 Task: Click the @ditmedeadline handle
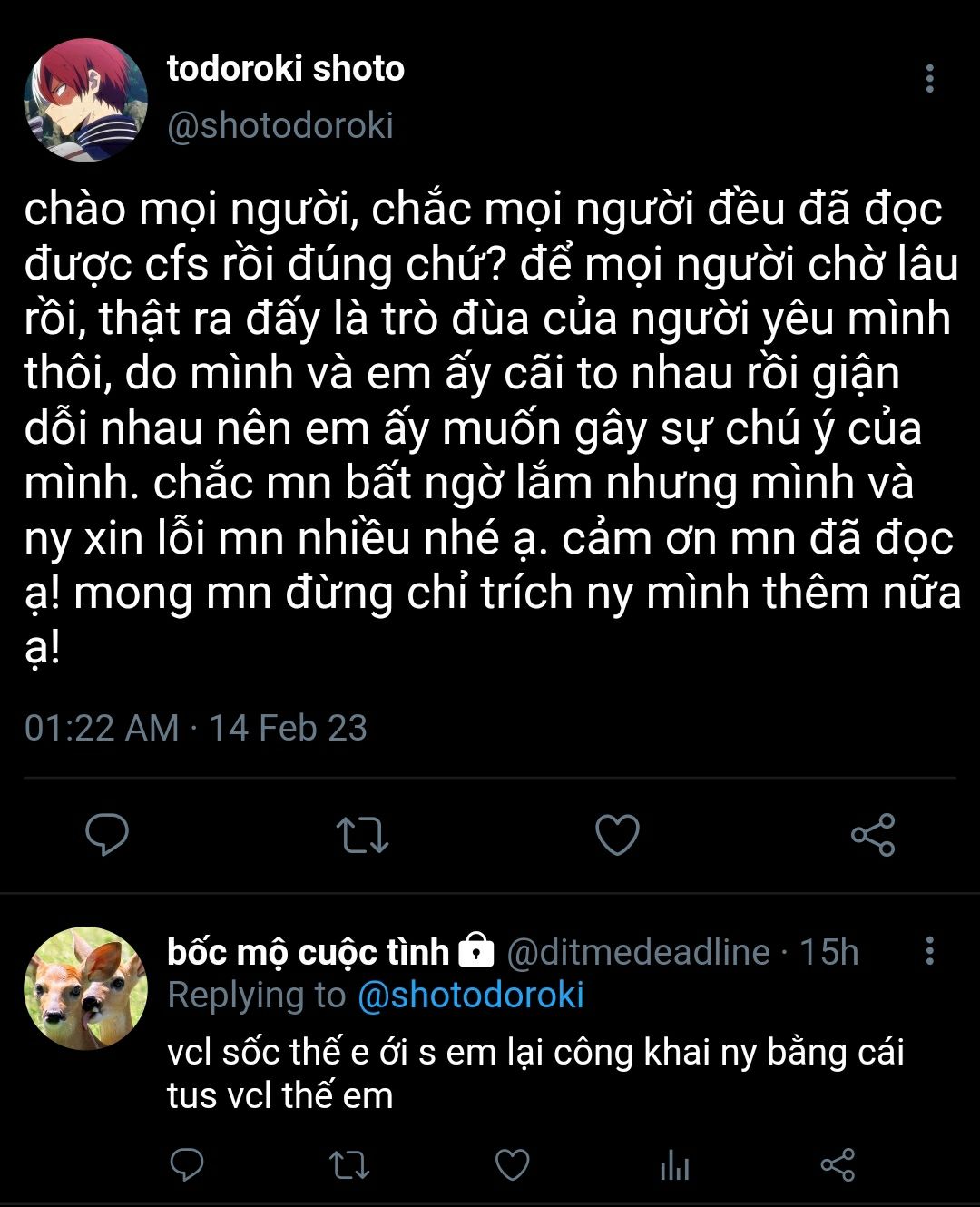[x=638, y=952]
